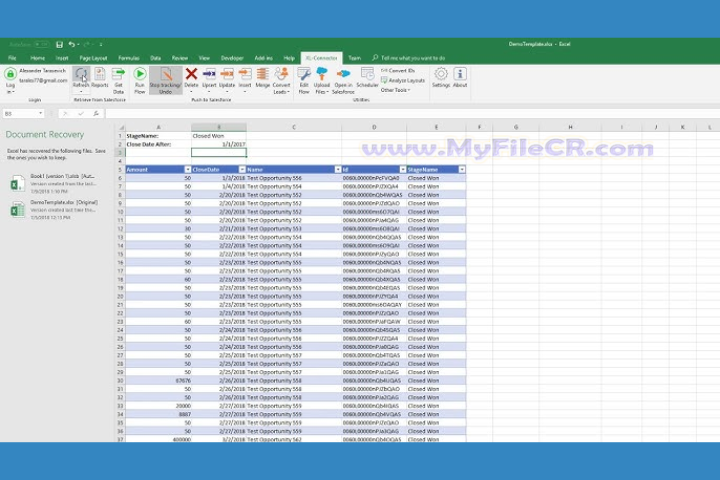Click the Update icon
The width and height of the screenshot is (720, 480).
coord(227,74)
